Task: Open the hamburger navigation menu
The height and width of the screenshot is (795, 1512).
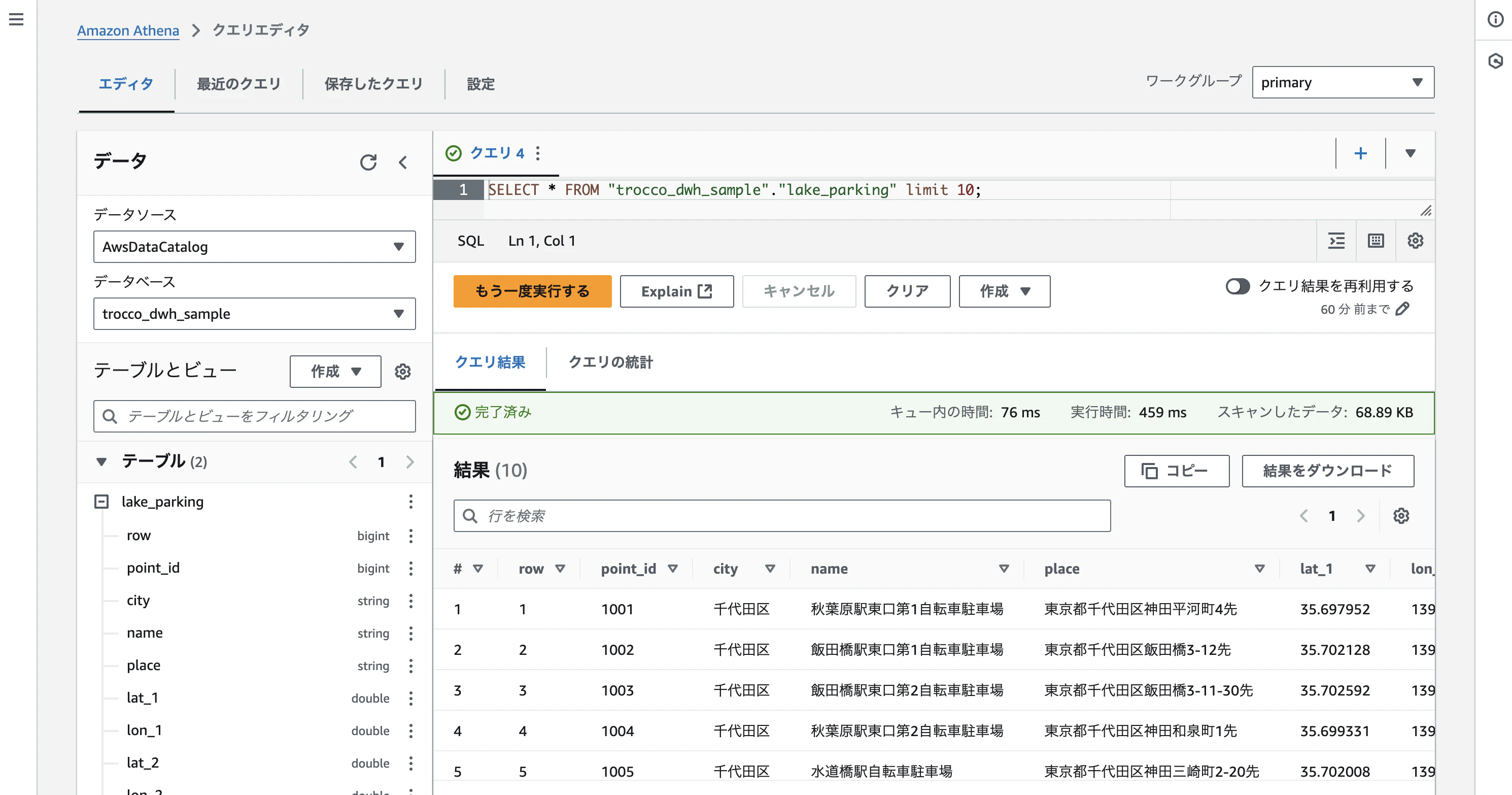Action: (x=16, y=19)
